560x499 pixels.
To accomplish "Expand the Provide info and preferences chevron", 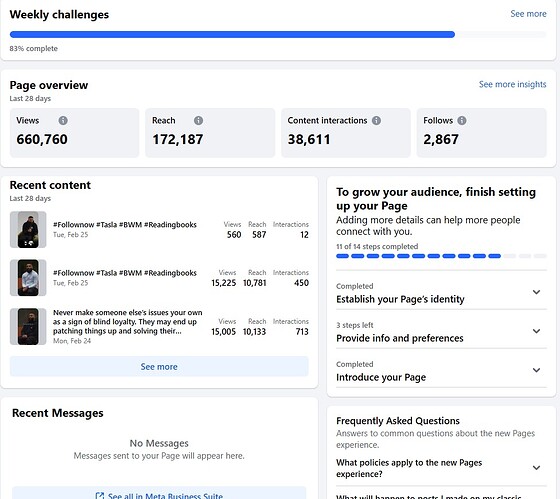I will (536, 331).
